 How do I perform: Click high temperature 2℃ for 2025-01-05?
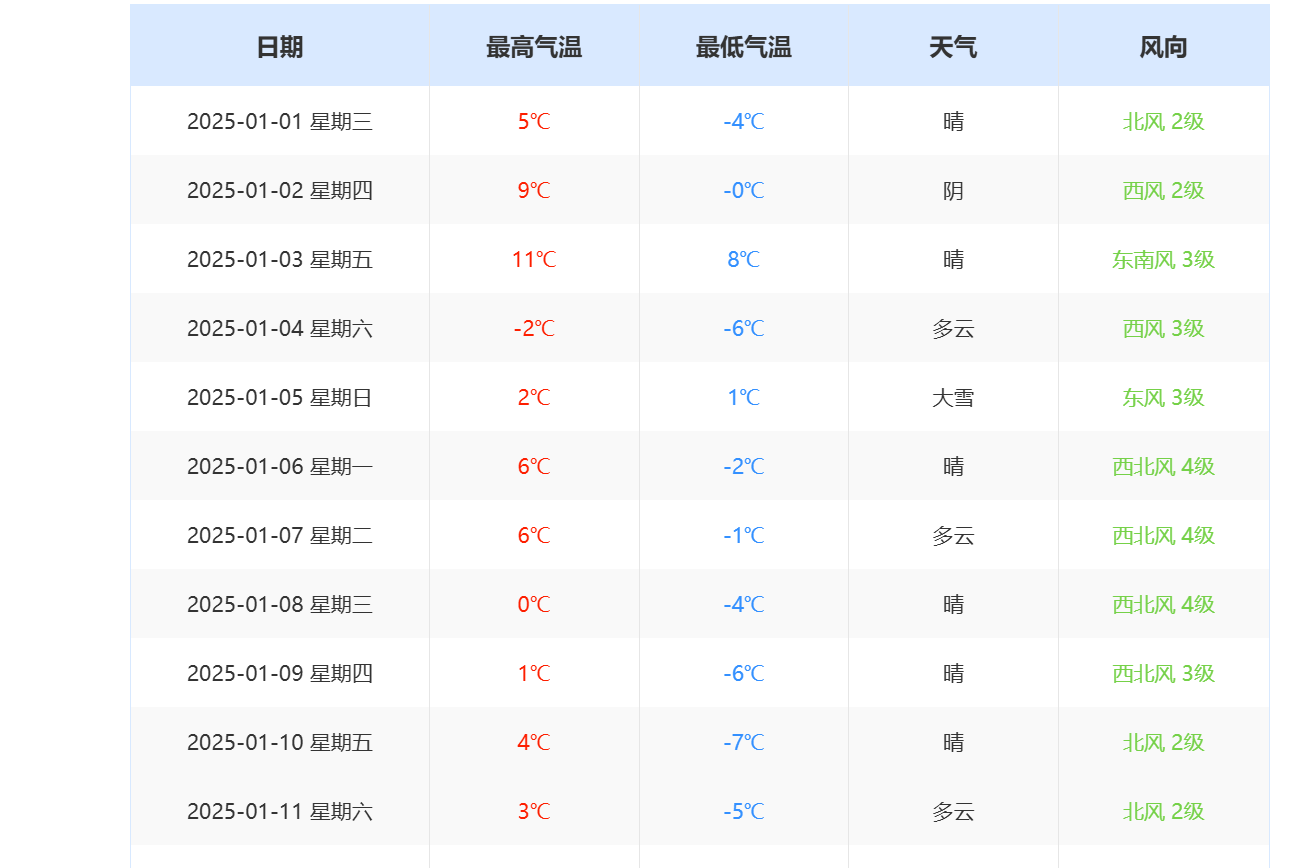(534, 397)
